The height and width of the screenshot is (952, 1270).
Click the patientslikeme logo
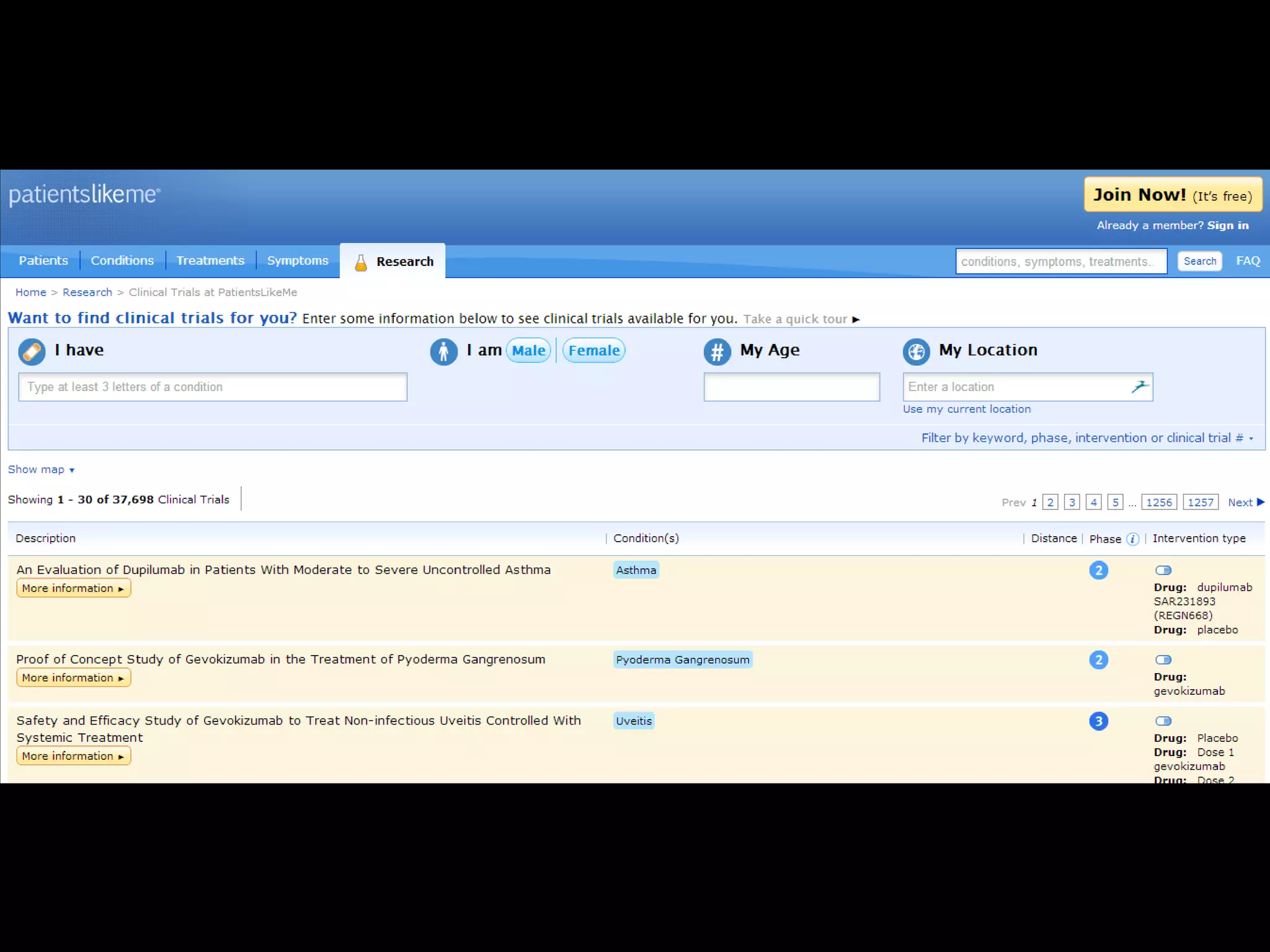(84, 195)
